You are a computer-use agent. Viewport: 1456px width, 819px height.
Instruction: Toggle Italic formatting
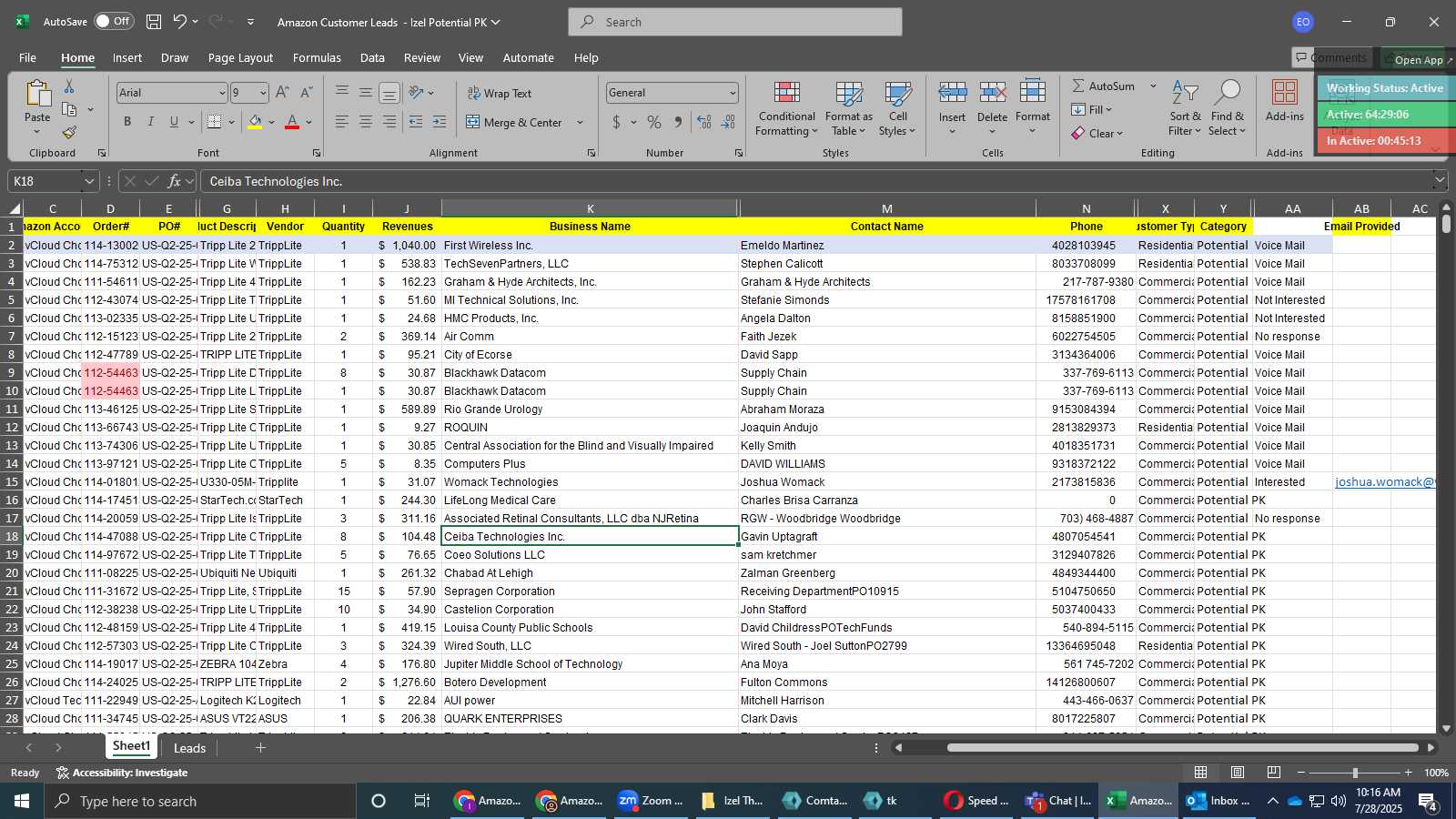[150, 122]
